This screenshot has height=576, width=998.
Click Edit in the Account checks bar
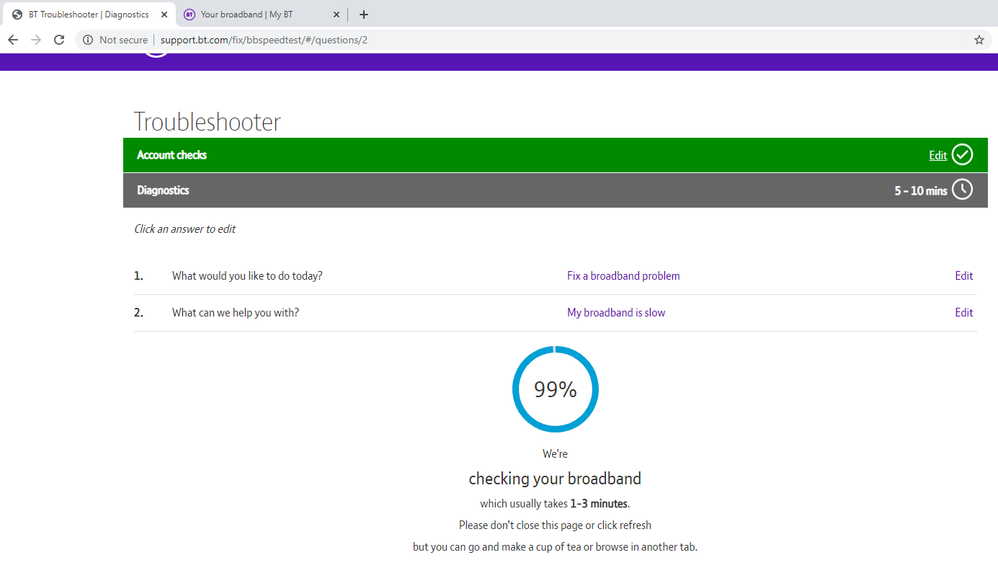point(937,156)
